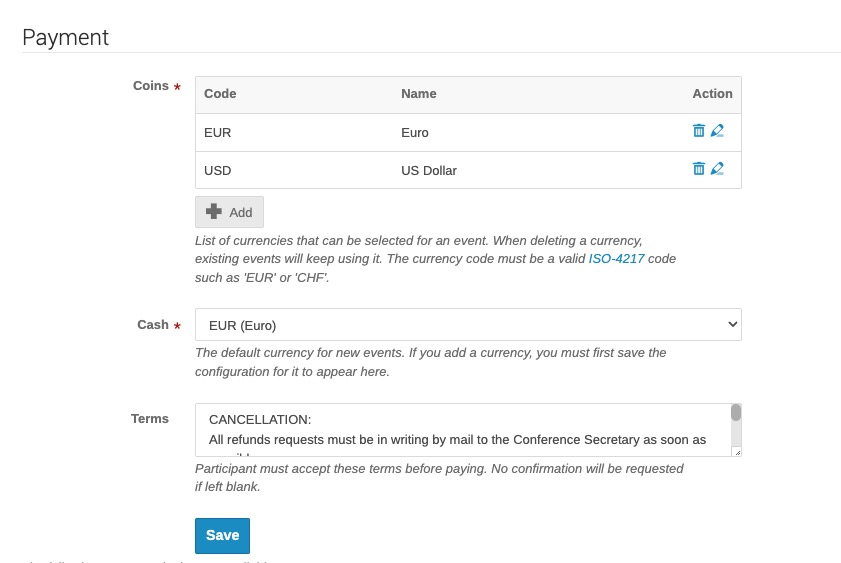Open the Cash default currency dropdown
841x563 pixels.
[x=468, y=325]
